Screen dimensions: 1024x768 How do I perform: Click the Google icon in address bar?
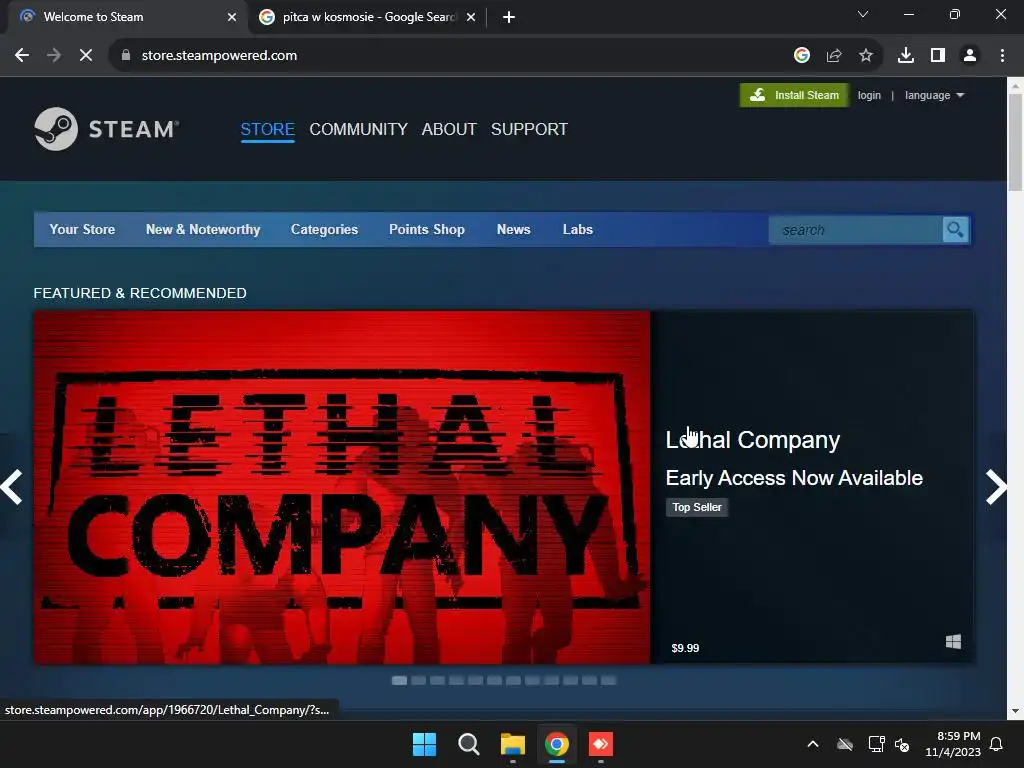802,56
